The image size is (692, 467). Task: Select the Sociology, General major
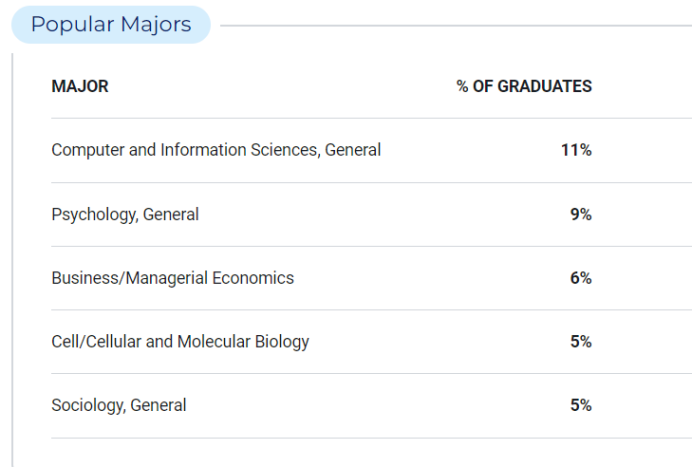click(119, 405)
